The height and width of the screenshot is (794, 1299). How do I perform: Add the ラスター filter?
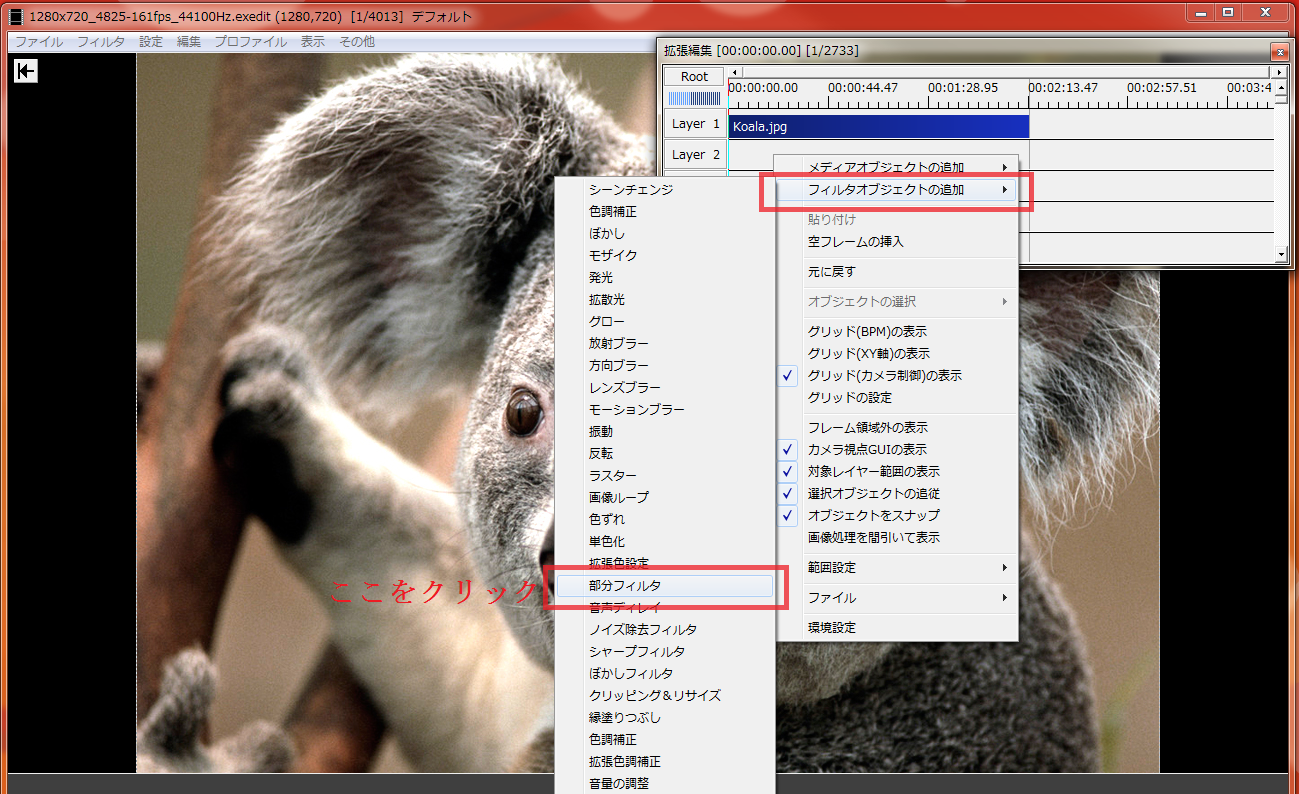(x=665, y=475)
